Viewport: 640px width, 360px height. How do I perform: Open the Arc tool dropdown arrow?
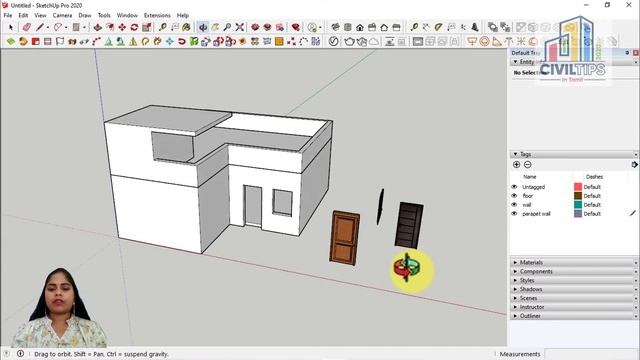[x=66, y=28]
